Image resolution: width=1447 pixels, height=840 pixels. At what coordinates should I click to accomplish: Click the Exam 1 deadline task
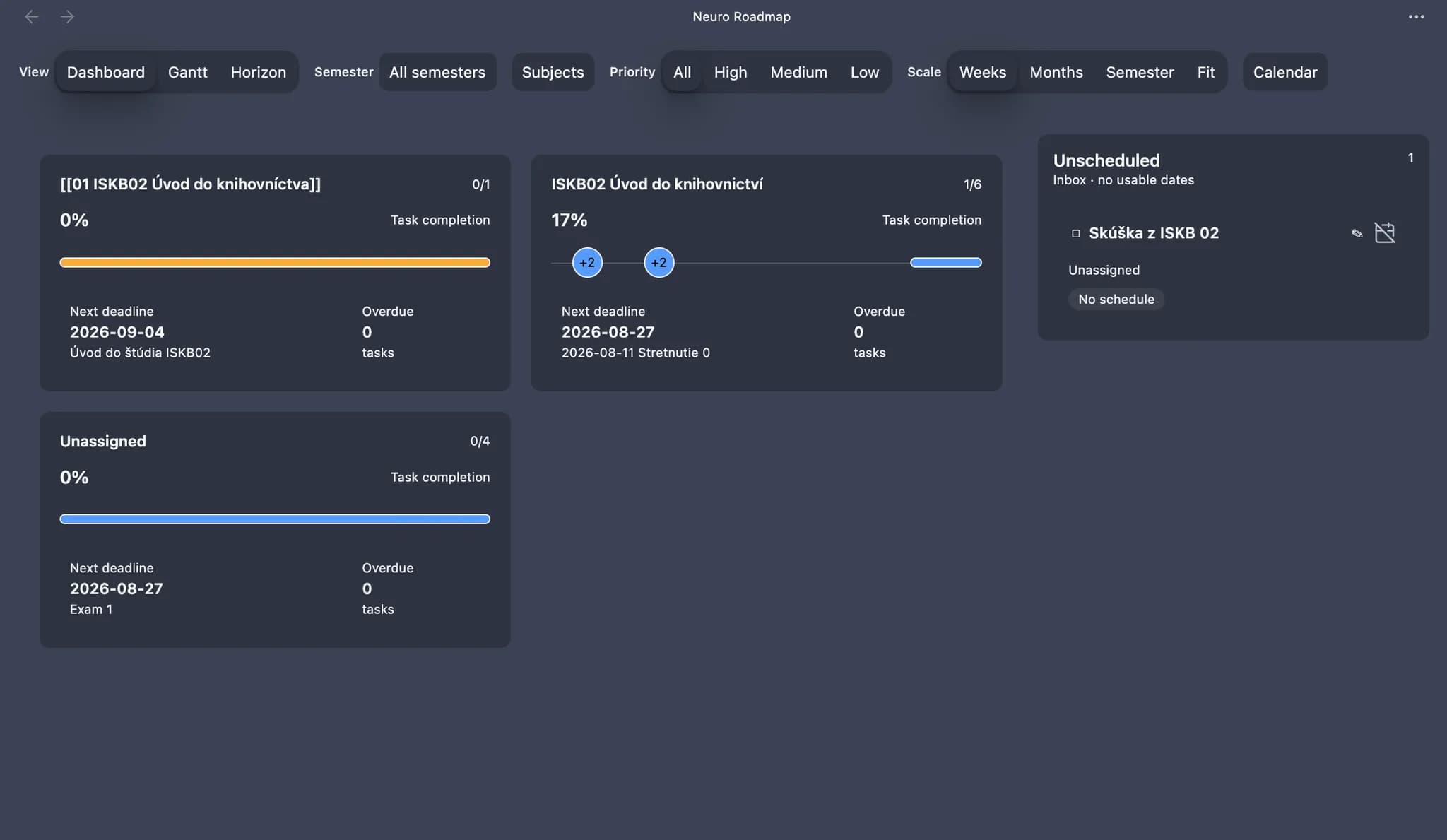point(90,609)
